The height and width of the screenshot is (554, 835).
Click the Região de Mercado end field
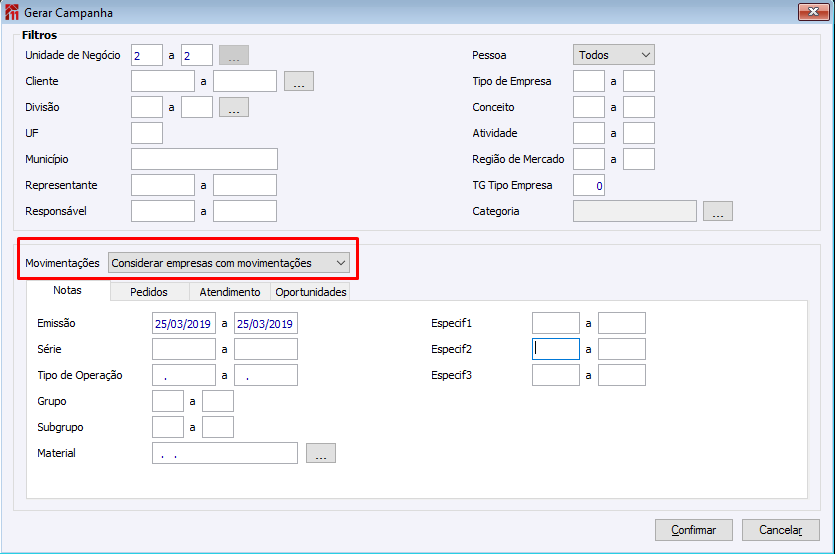pos(639,159)
